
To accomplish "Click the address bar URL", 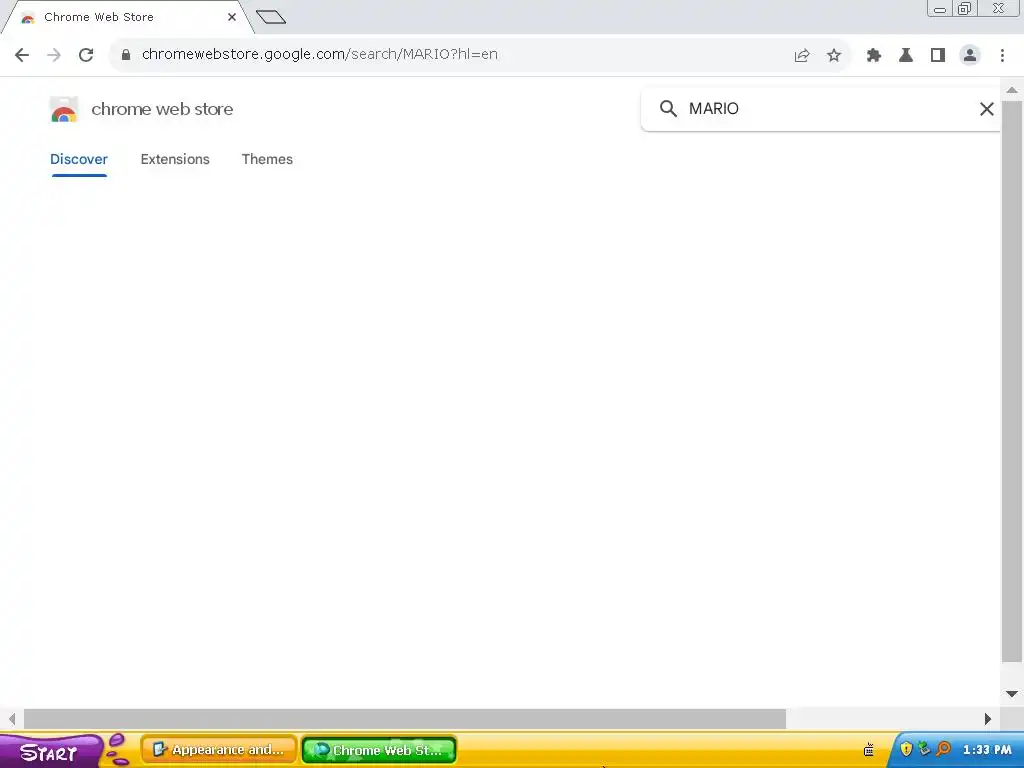I will coord(319,54).
